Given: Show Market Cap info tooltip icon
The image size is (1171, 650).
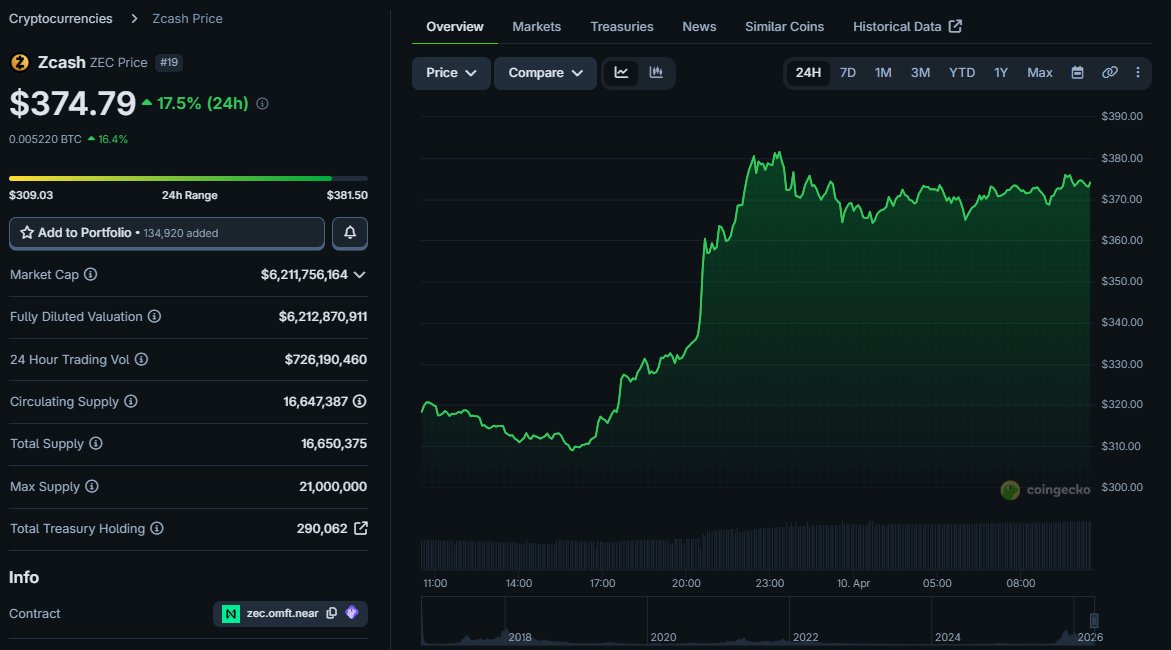Looking at the screenshot, I should pyautogui.click(x=91, y=274).
